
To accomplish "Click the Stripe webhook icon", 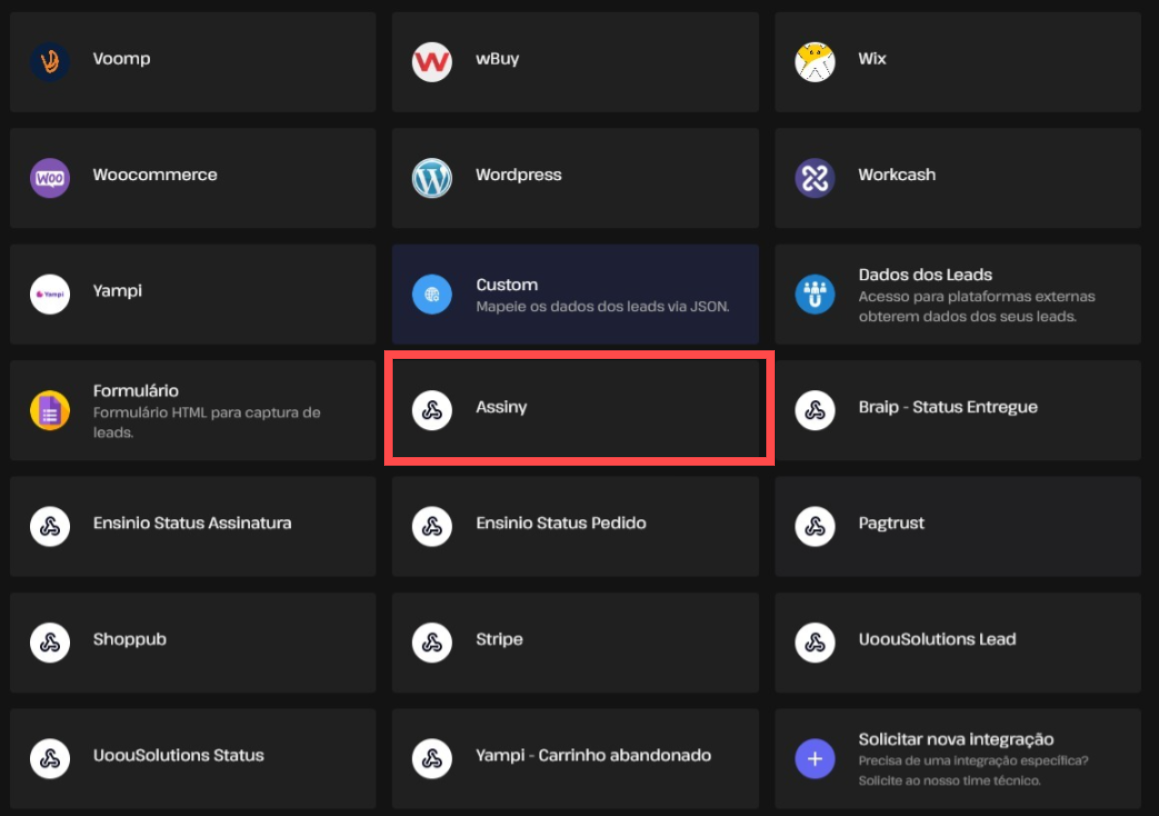I will (432, 642).
